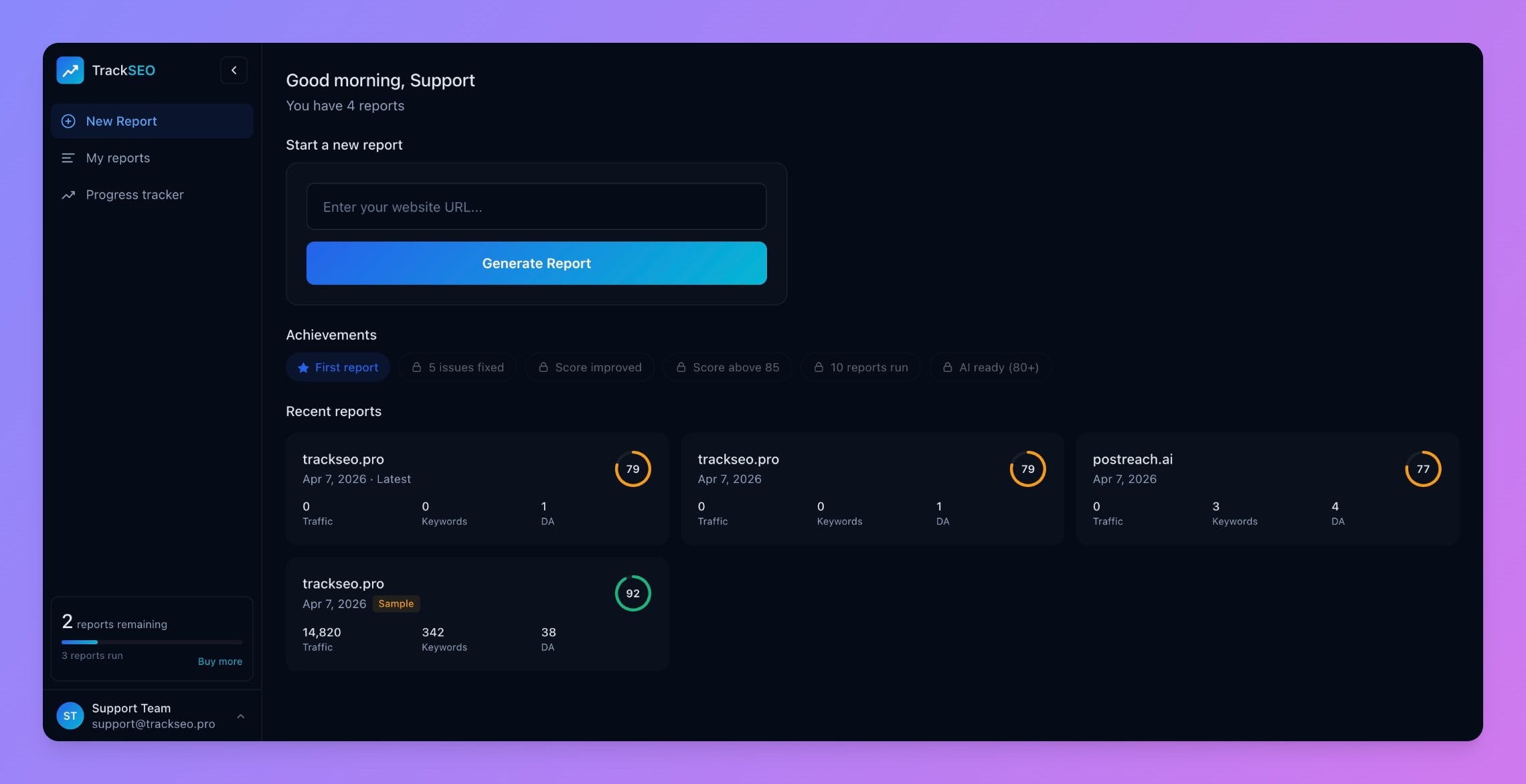Open the postreach.ai report card
Image resolution: width=1526 pixels, height=784 pixels.
[x=1266, y=488]
